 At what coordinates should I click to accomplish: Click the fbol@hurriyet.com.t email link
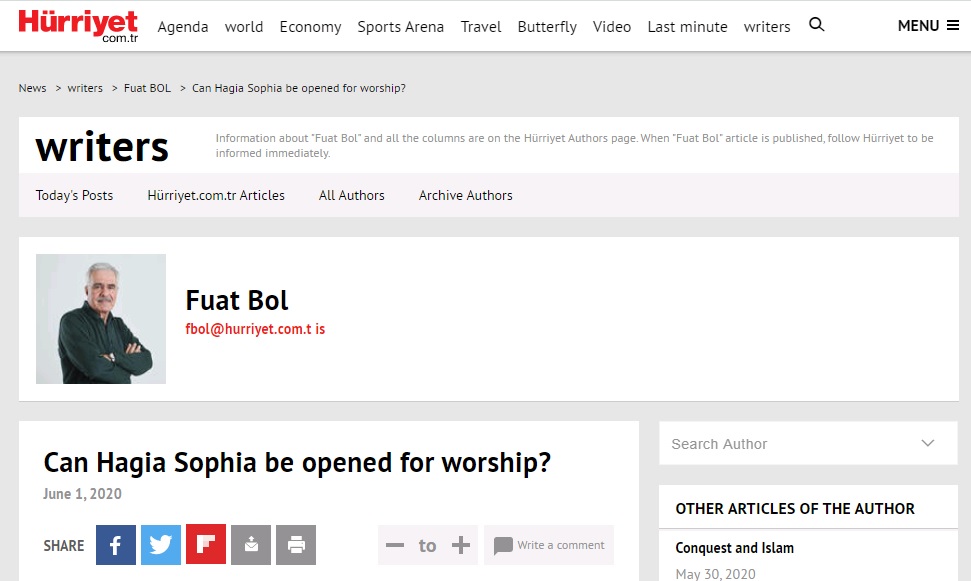255,329
